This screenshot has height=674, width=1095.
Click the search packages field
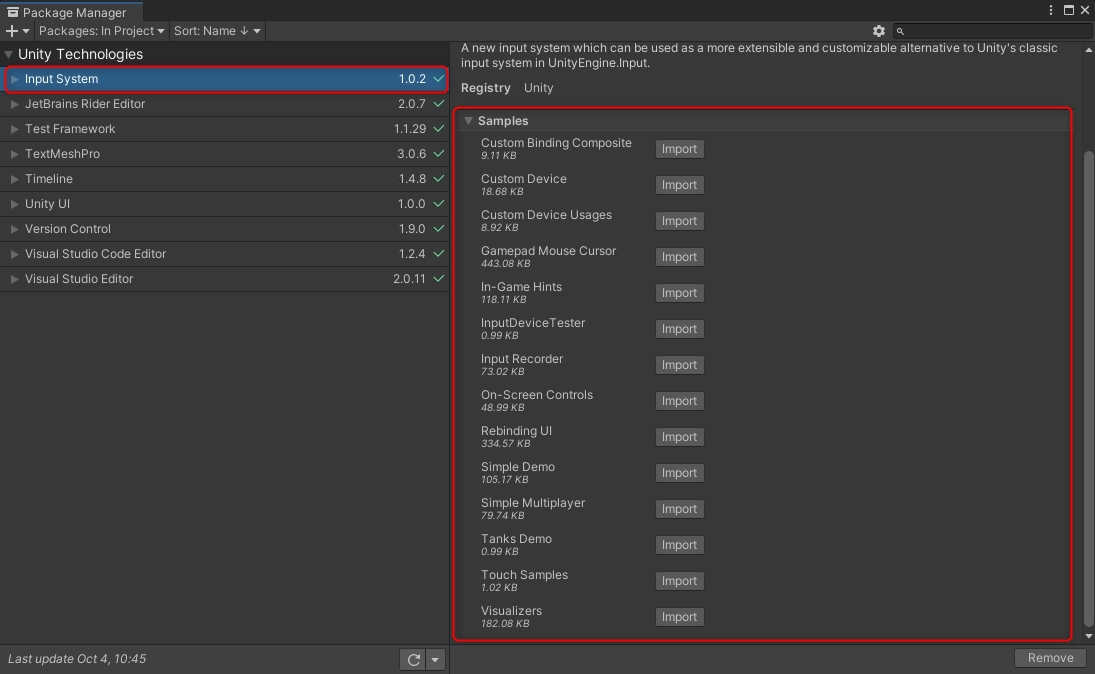tap(992, 31)
